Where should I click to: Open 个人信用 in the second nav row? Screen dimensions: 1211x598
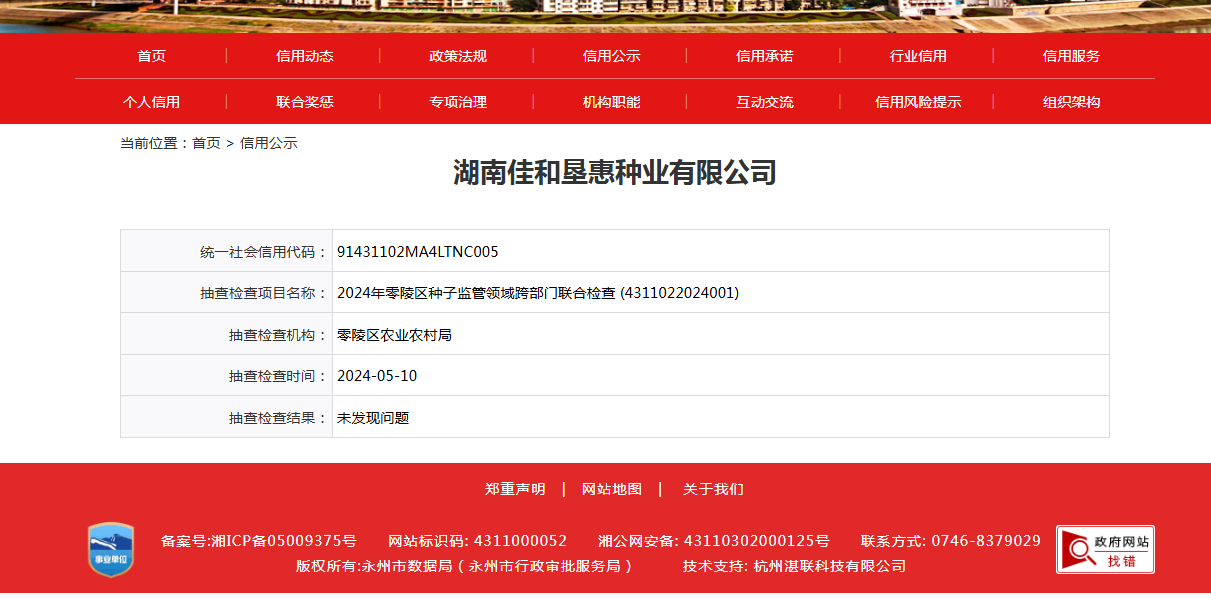151,102
